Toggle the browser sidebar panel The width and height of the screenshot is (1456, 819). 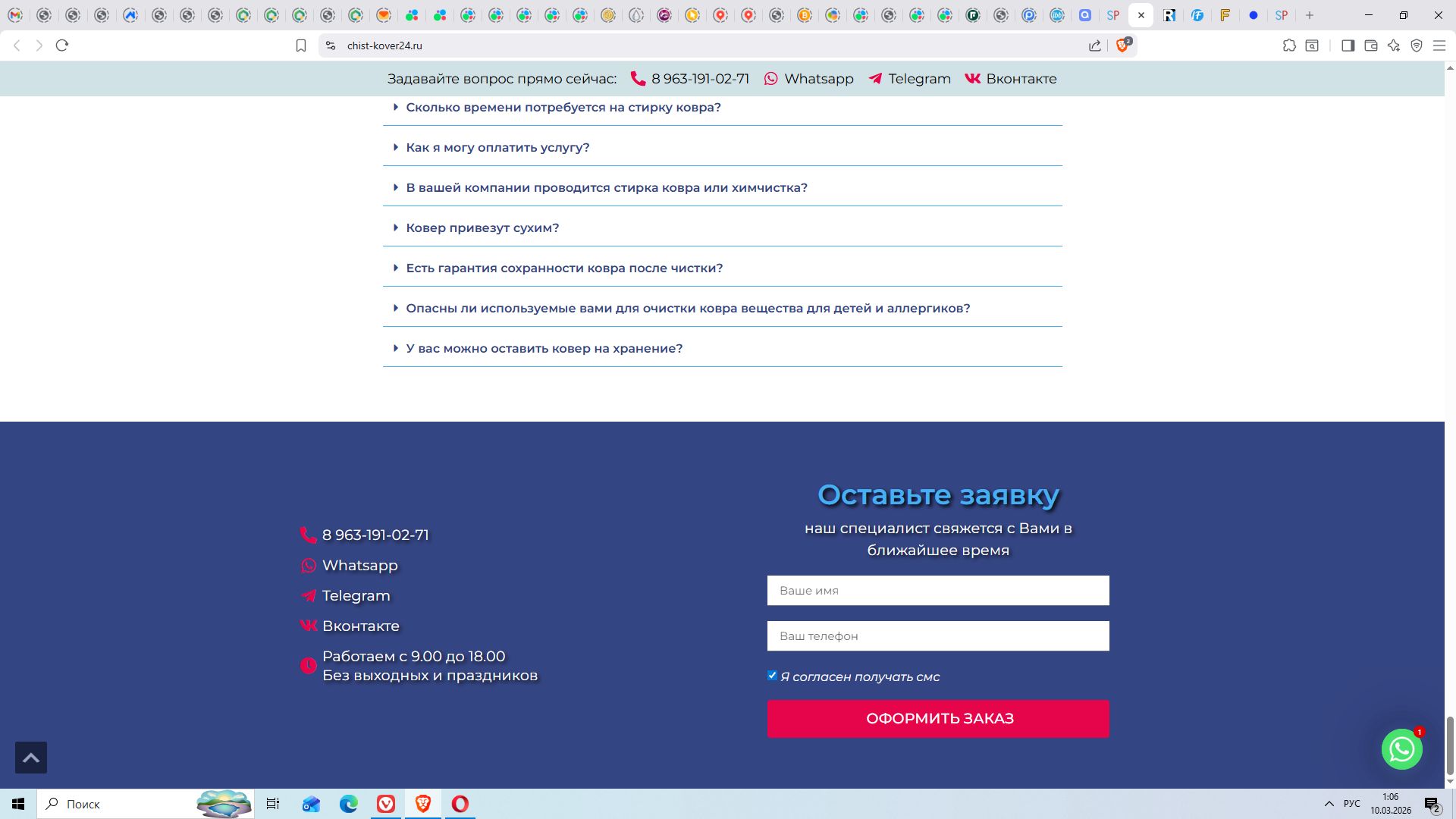pyautogui.click(x=1348, y=45)
